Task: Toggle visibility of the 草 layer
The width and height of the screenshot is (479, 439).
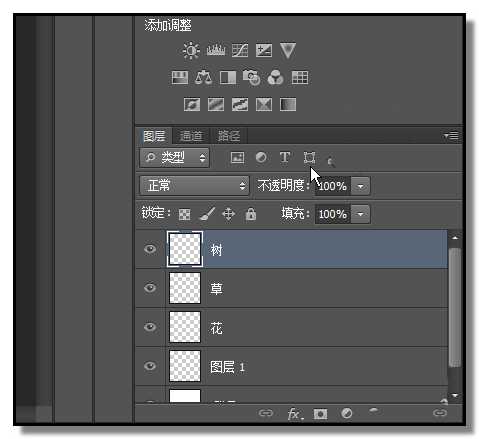Action: point(150,287)
